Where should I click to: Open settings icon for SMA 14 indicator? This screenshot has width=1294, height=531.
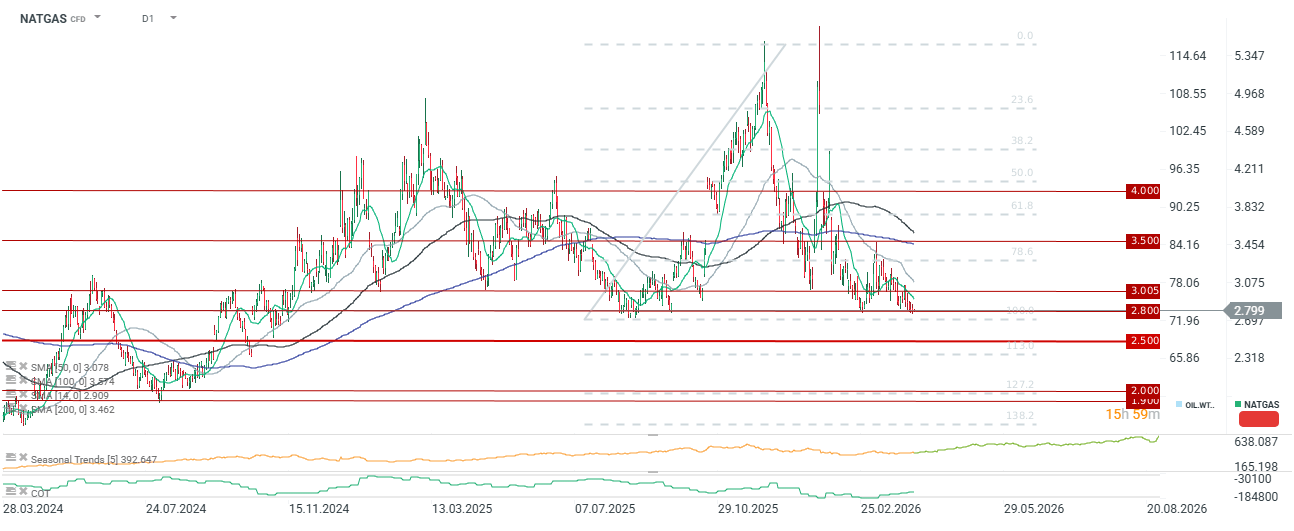point(10,395)
